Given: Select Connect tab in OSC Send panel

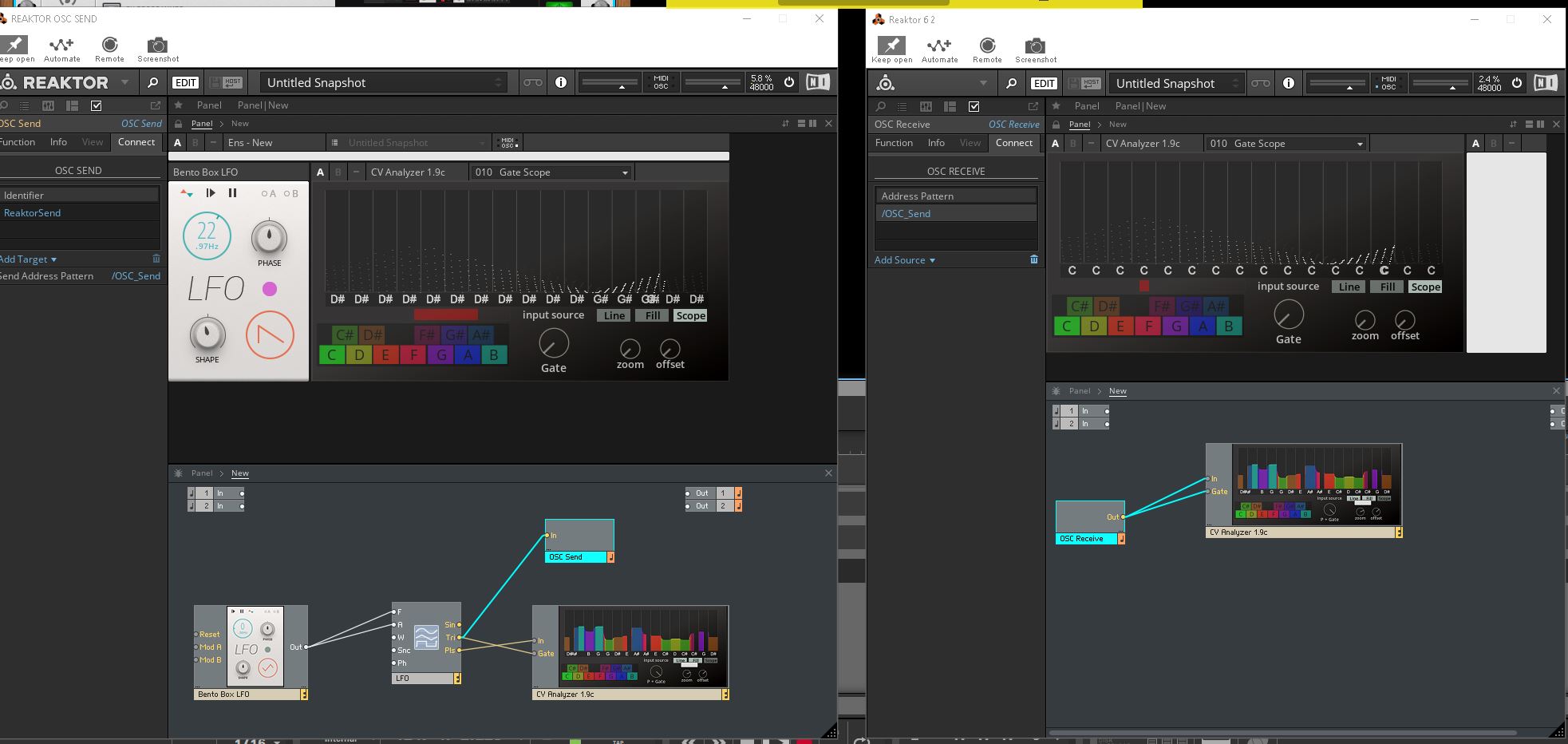Looking at the screenshot, I should (136, 141).
